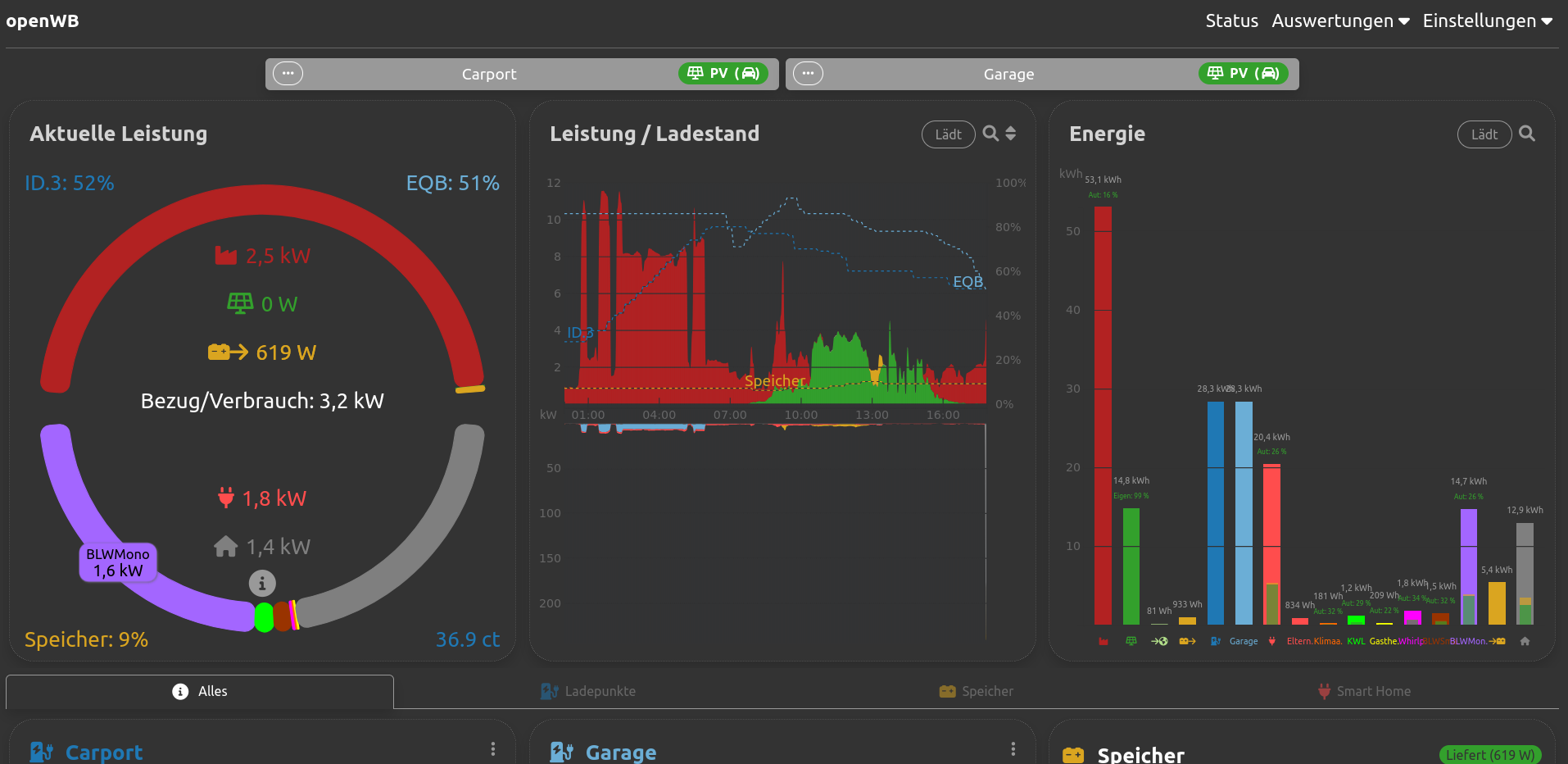Screen dimensions: 1568x764
Task: Click the solar panel icon under Energie chart
Action: click(x=1131, y=641)
